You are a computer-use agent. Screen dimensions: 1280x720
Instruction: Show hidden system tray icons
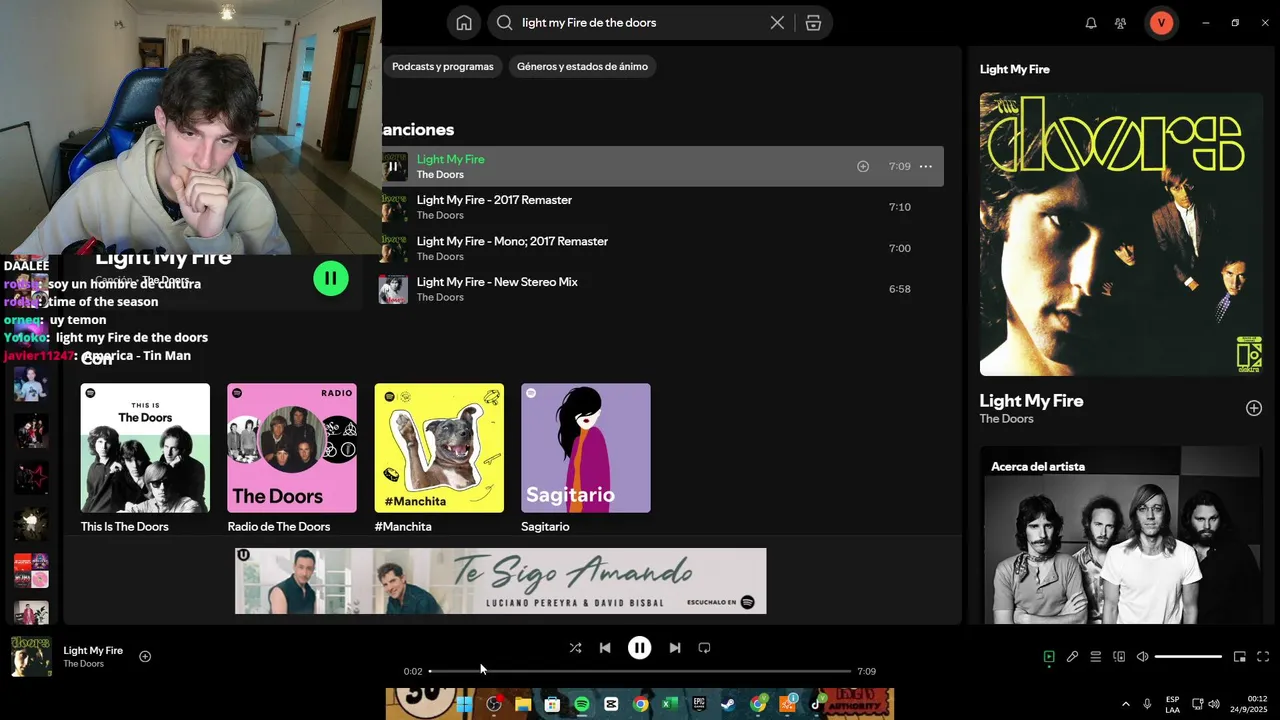pos(1125,704)
